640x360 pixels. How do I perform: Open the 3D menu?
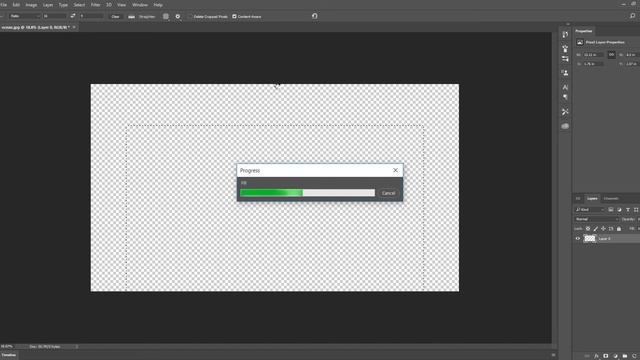tap(109, 5)
